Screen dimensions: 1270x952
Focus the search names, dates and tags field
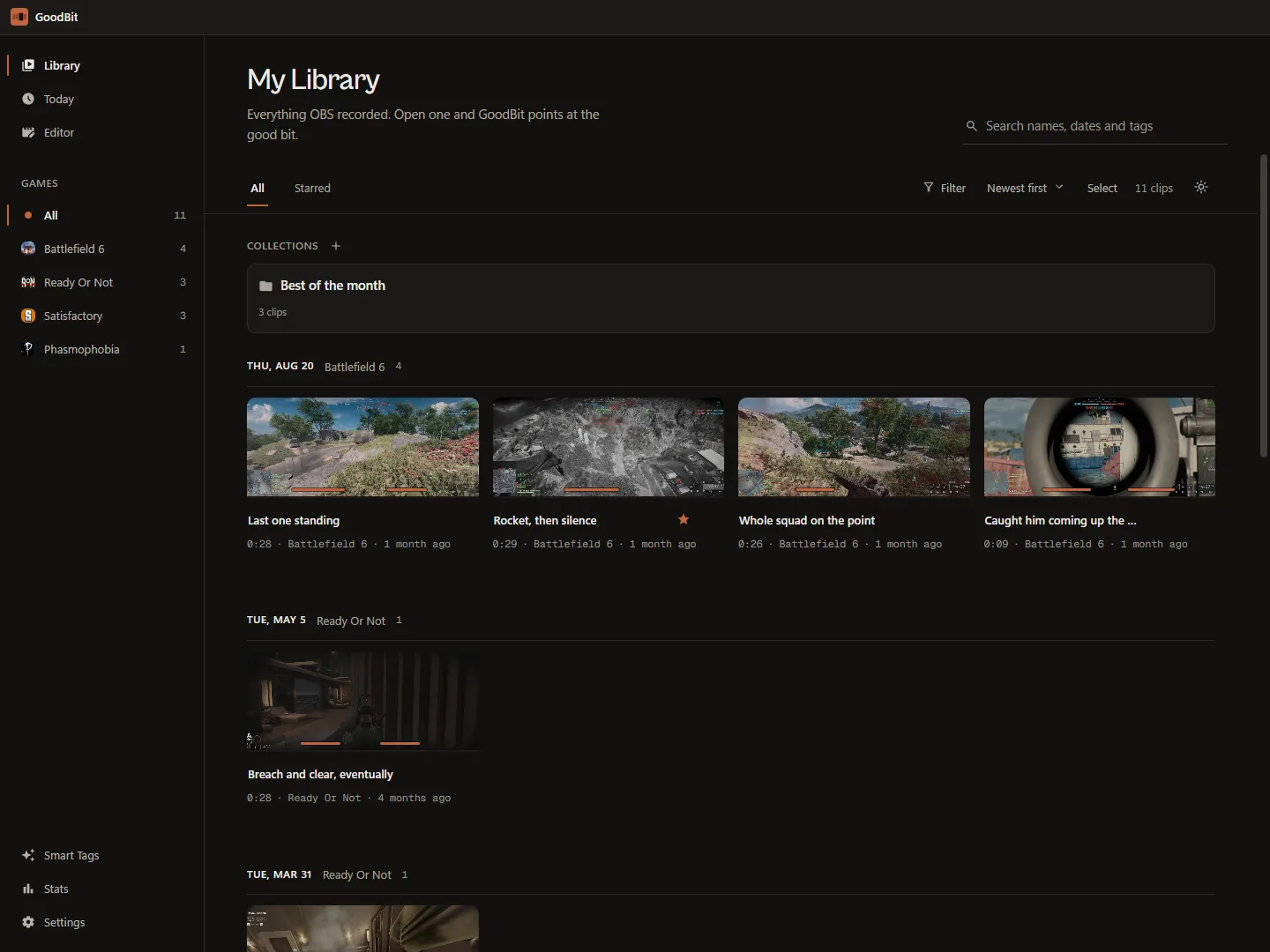1095,126
